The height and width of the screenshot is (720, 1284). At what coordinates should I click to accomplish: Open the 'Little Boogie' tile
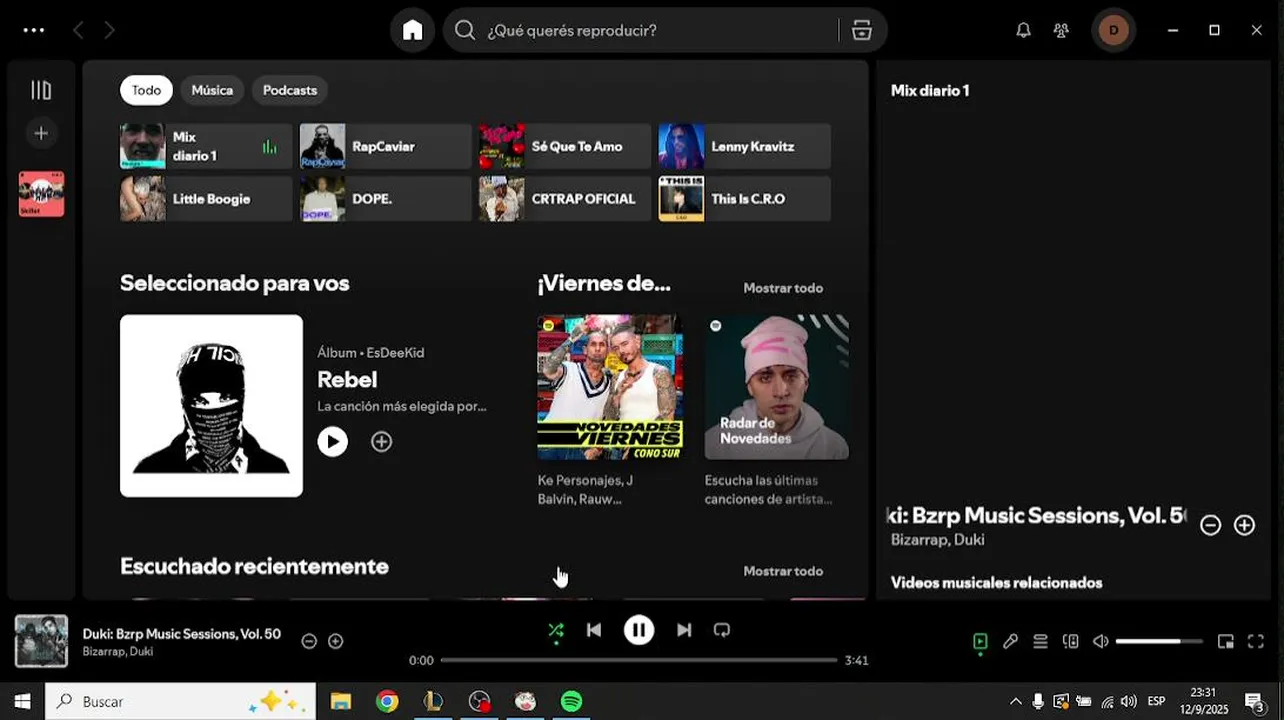[206, 198]
